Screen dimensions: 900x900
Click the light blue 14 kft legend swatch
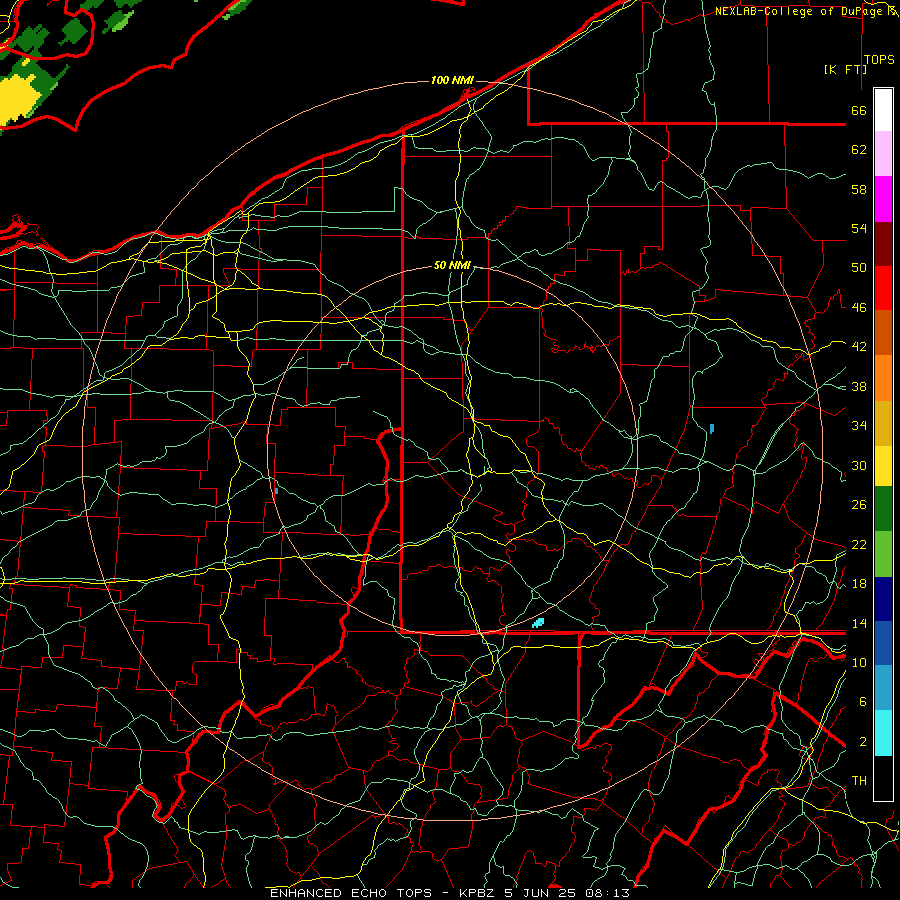(x=883, y=688)
